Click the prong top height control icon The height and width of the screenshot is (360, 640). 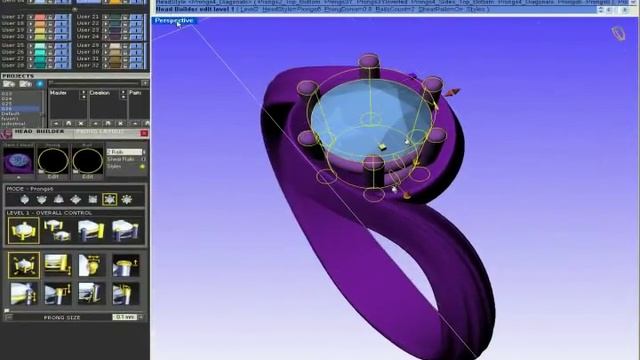point(125,265)
